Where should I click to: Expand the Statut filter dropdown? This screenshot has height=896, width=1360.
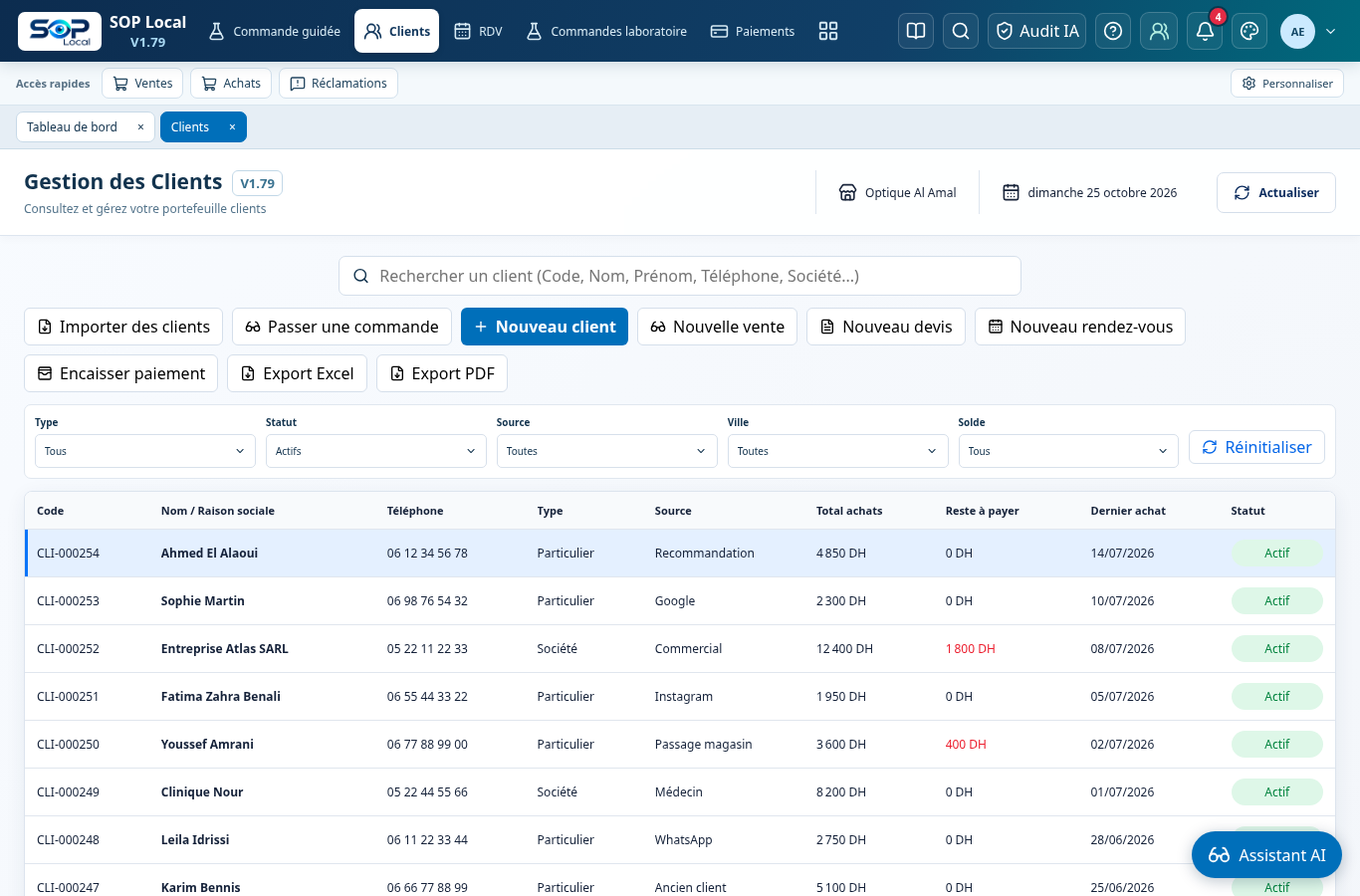coord(376,451)
